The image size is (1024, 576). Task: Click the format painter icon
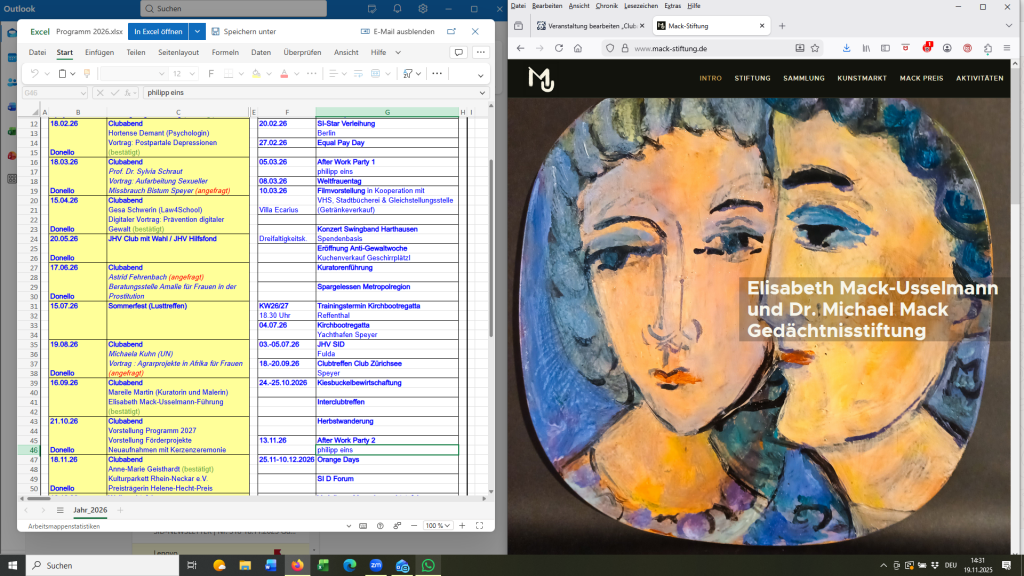tap(86, 74)
